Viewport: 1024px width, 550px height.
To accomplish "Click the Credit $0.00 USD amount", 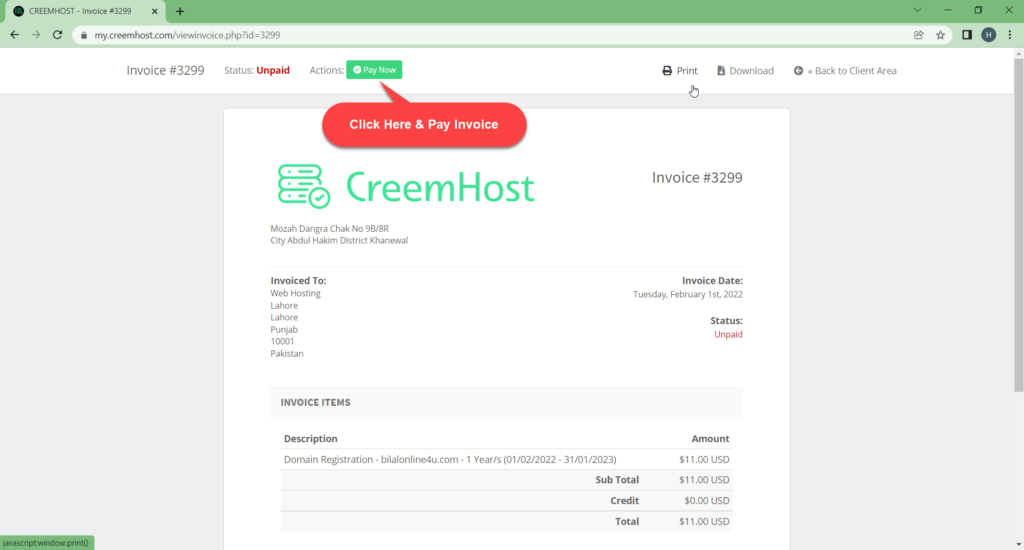I will pyautogui.click(x=707, y=501).
